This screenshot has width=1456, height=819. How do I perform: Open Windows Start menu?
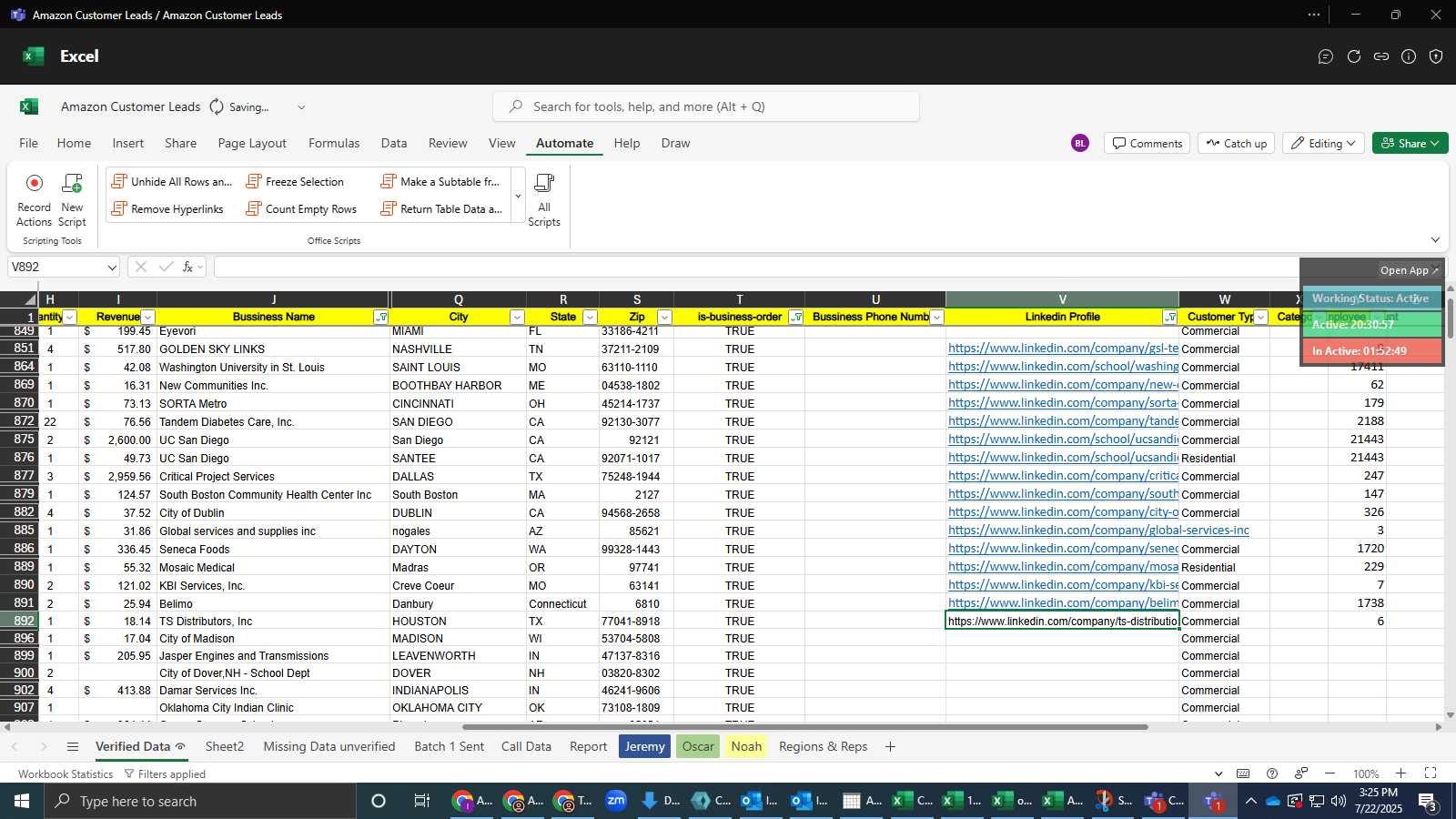tap(22, 801)
